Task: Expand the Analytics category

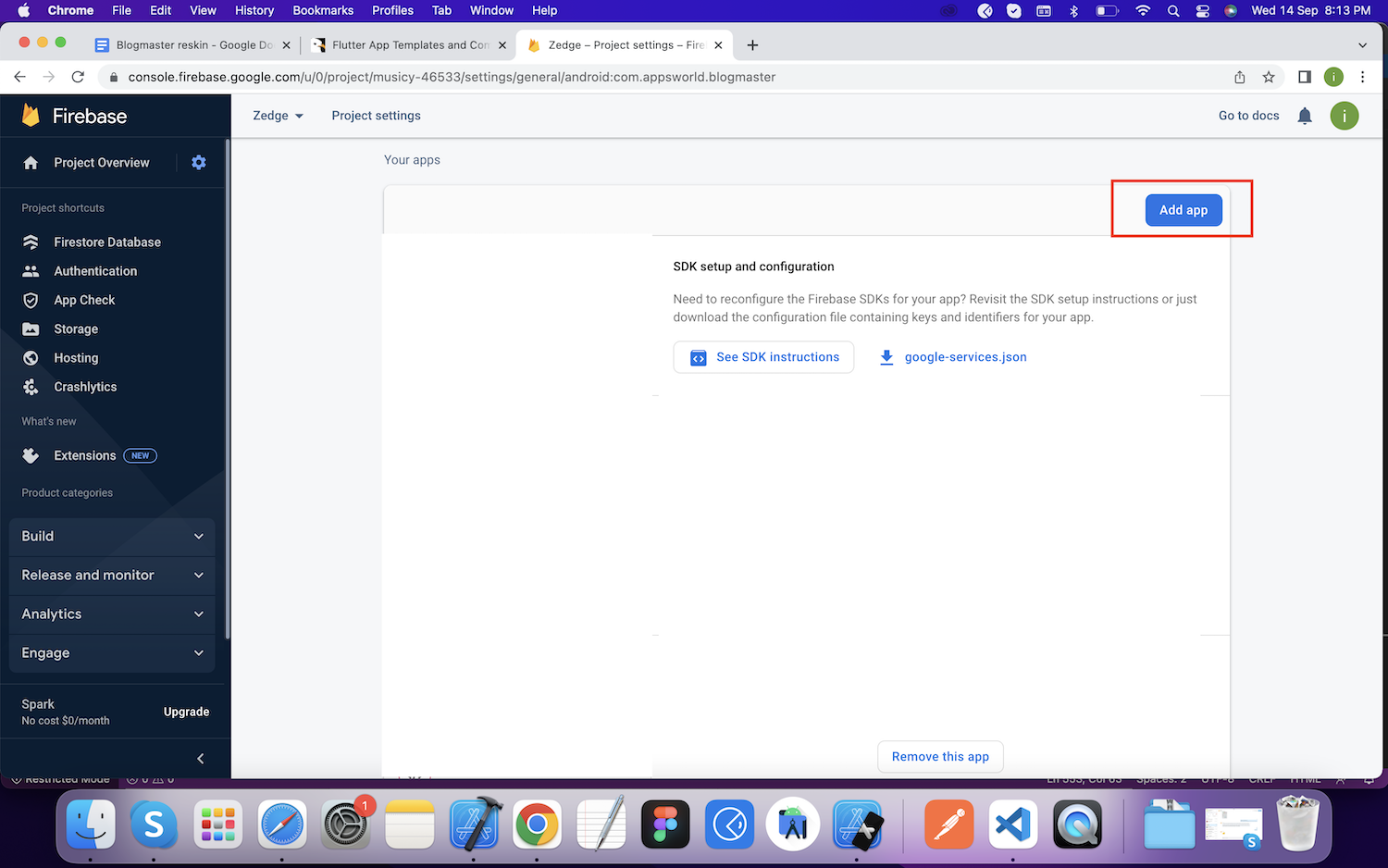Action: point(112,614)
